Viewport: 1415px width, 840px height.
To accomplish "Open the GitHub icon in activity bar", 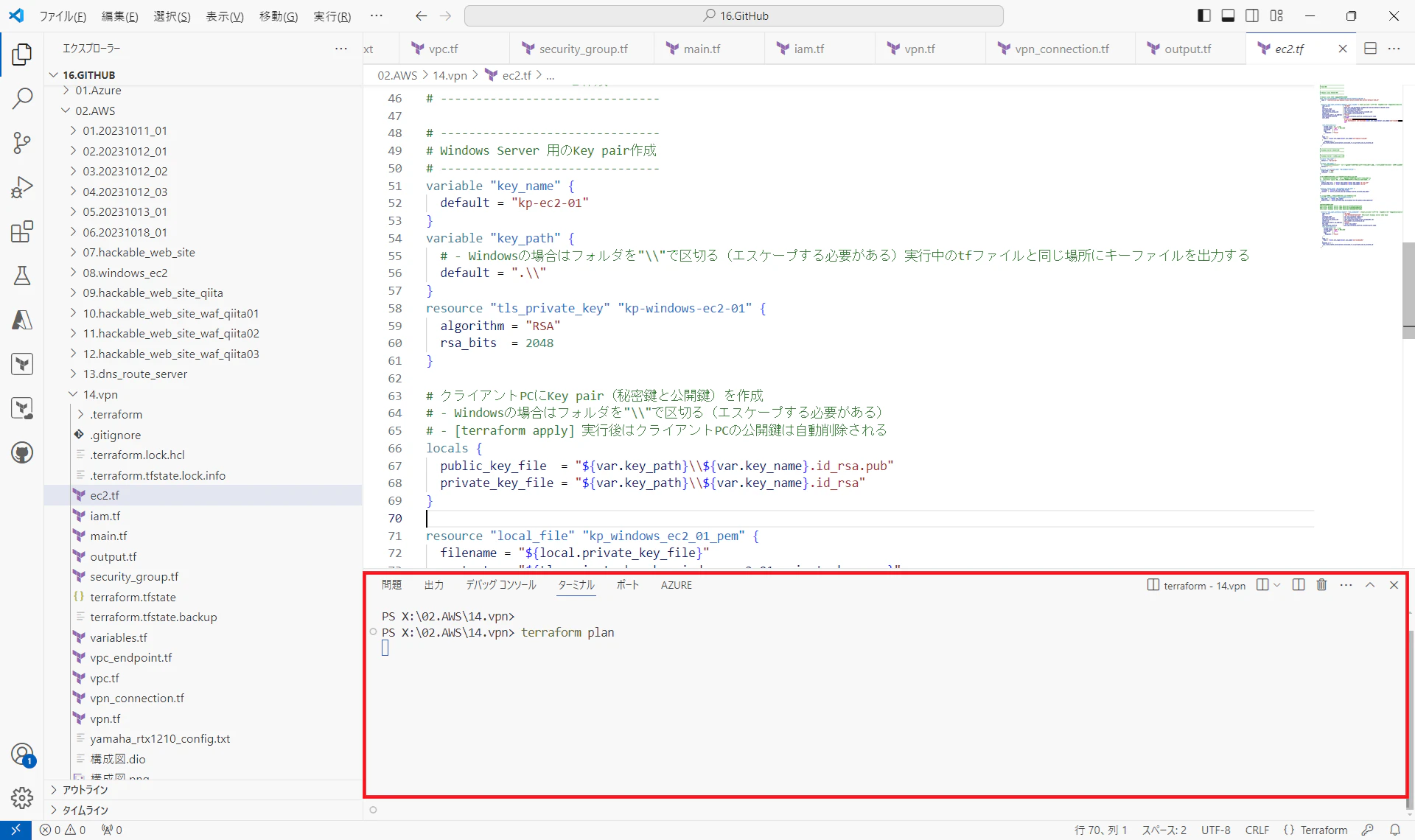I will point(22,452).
